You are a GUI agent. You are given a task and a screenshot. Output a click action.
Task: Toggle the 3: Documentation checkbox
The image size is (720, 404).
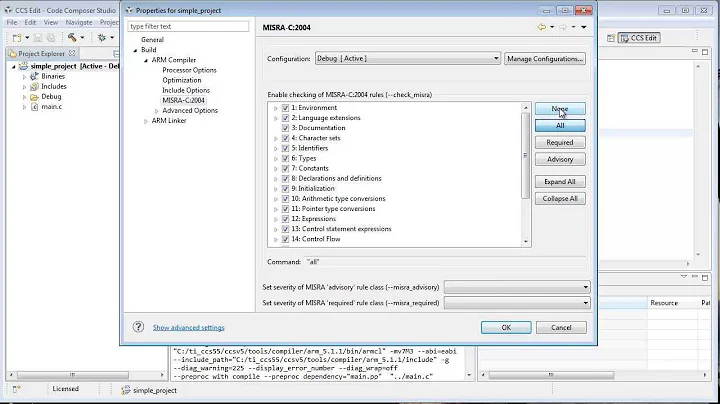click(x=285, y=128)
